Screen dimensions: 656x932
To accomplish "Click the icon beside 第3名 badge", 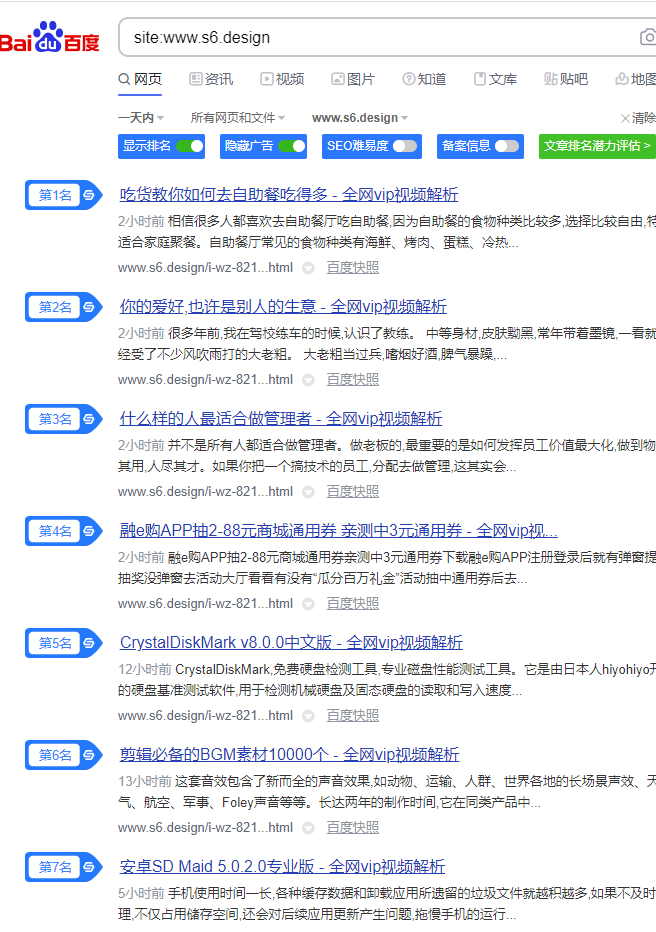I will [x=89, y=419].
